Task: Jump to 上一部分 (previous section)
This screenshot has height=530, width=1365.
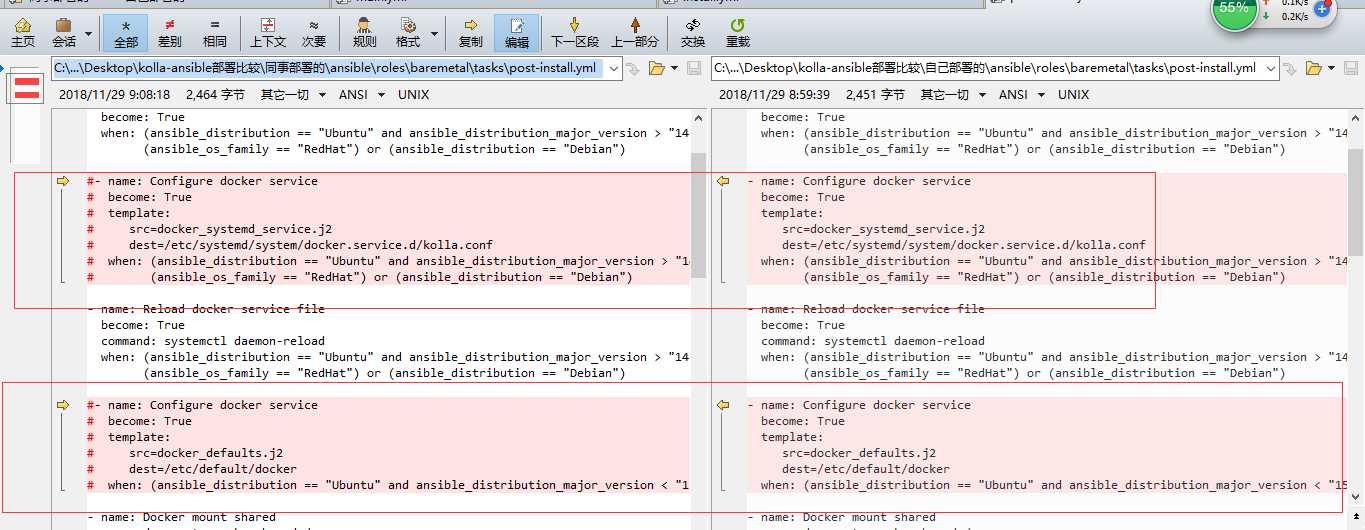Action: (x=635, y=32)
